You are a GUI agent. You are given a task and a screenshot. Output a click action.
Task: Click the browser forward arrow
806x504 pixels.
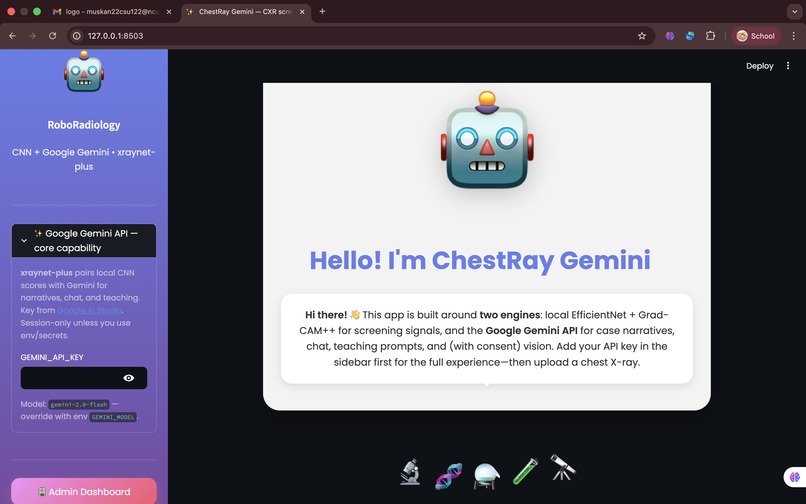coord(32,36)
